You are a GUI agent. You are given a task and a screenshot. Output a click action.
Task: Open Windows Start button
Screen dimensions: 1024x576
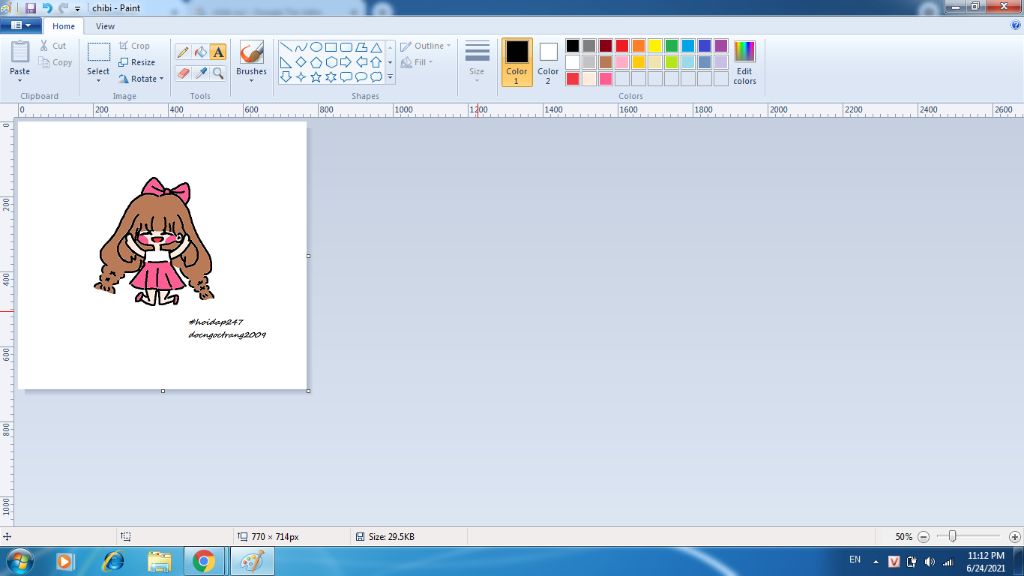(x=19, y=562)
